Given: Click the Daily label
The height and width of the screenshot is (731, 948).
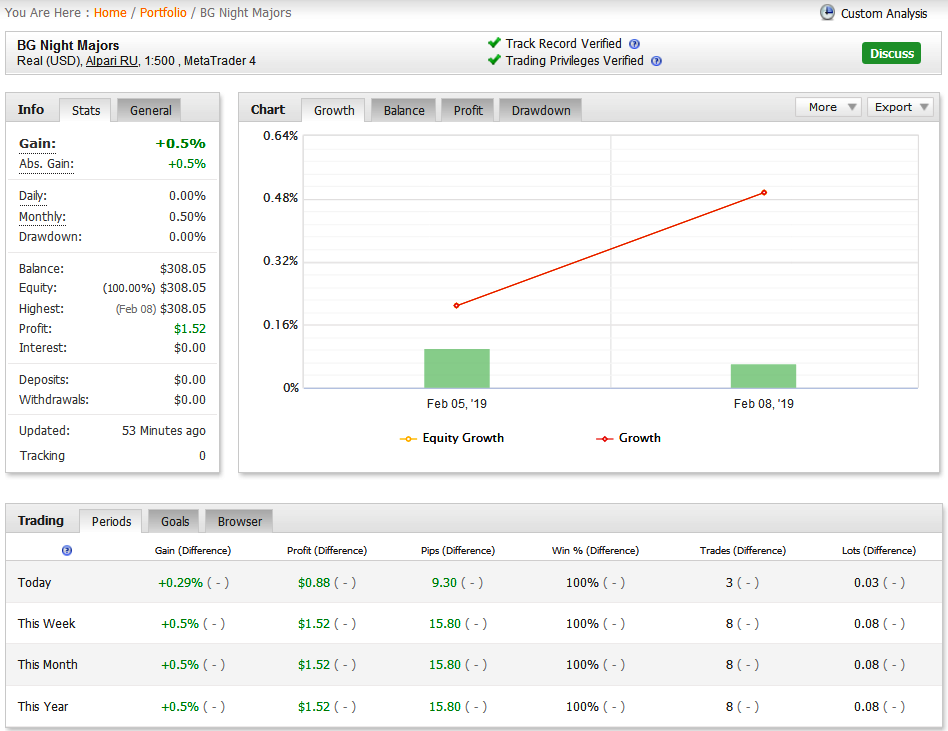Looking at the screenshot, I should [33, 196].
